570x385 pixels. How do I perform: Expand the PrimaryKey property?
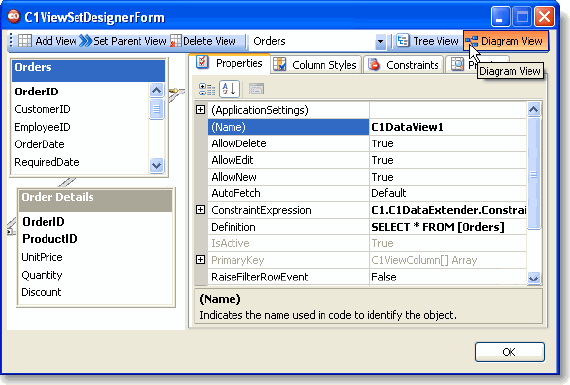click(200, 260)
